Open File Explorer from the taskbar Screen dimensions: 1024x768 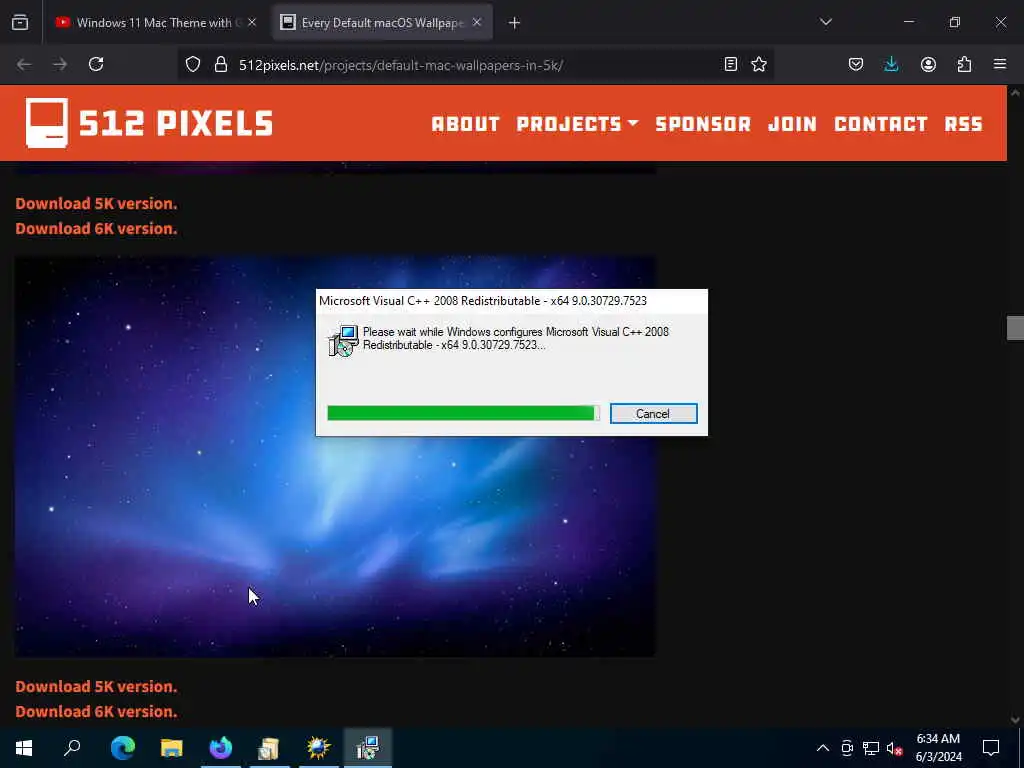coord(172,748)
